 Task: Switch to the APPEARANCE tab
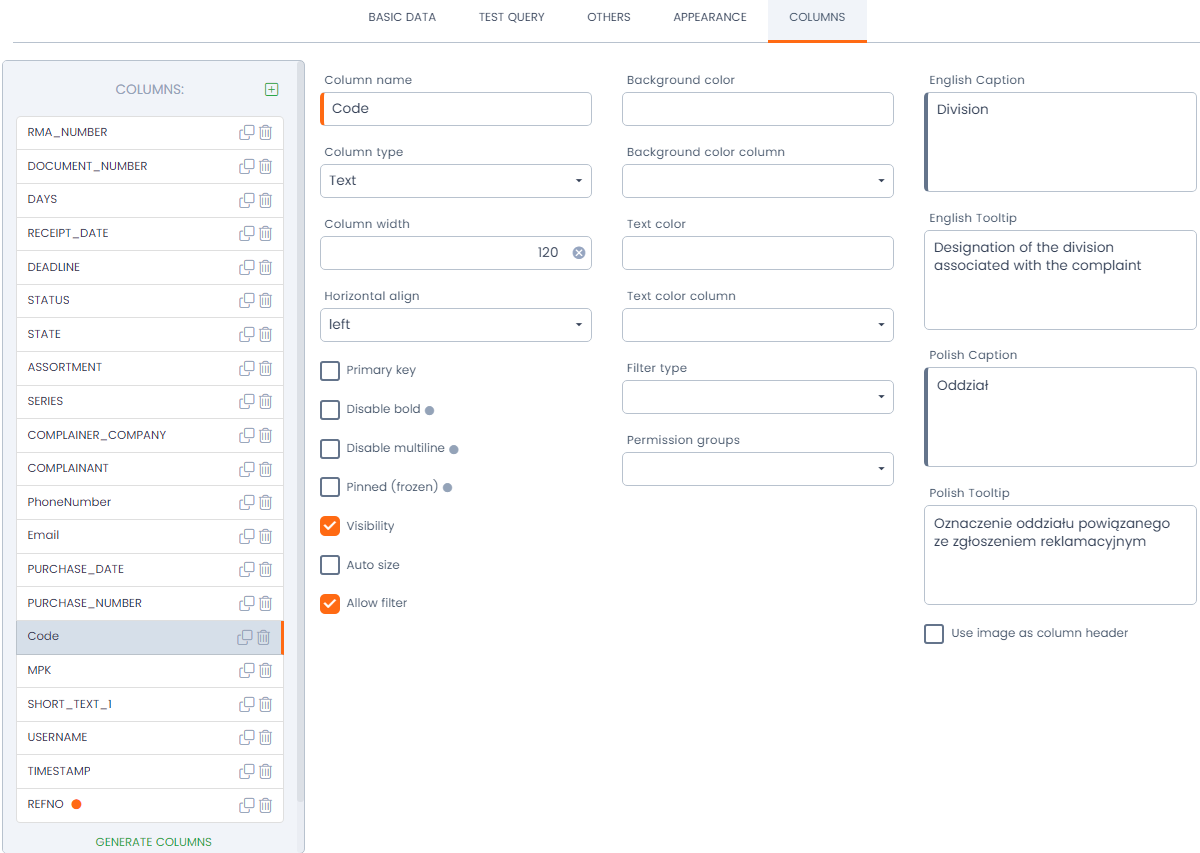click(x=710, y=17)
